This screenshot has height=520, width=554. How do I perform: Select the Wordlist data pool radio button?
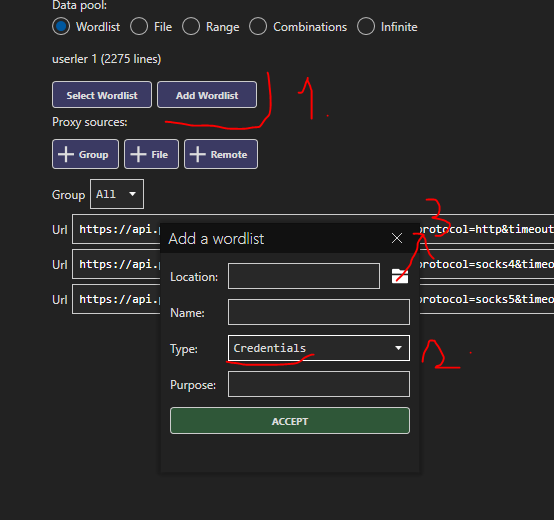point(61,26)
